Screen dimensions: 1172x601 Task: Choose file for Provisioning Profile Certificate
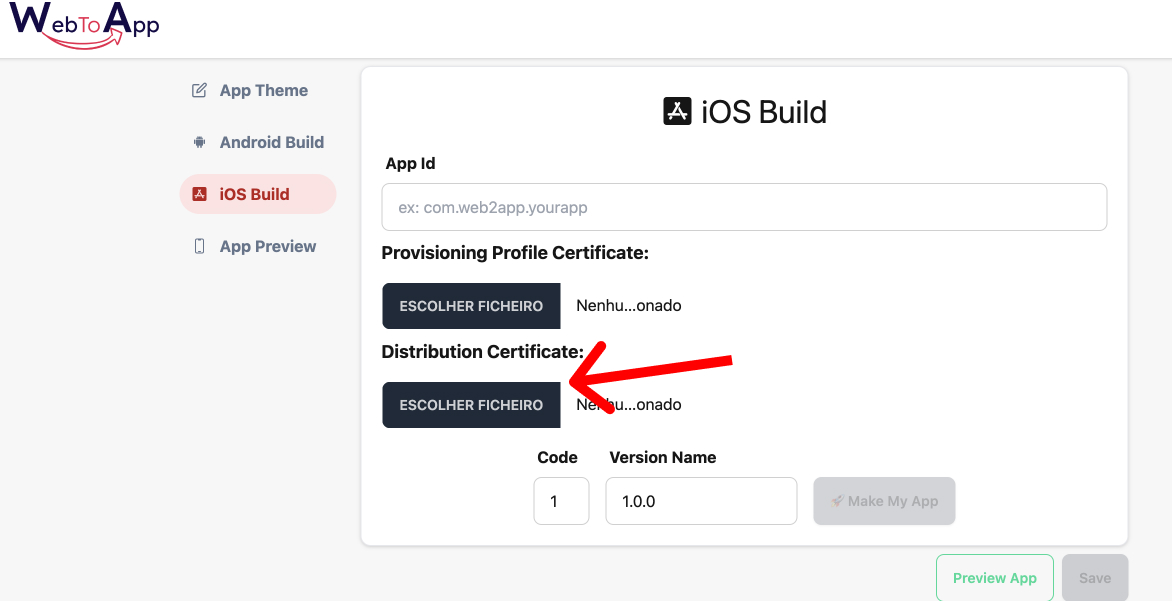pyautogui.click(x=471, y=306)
